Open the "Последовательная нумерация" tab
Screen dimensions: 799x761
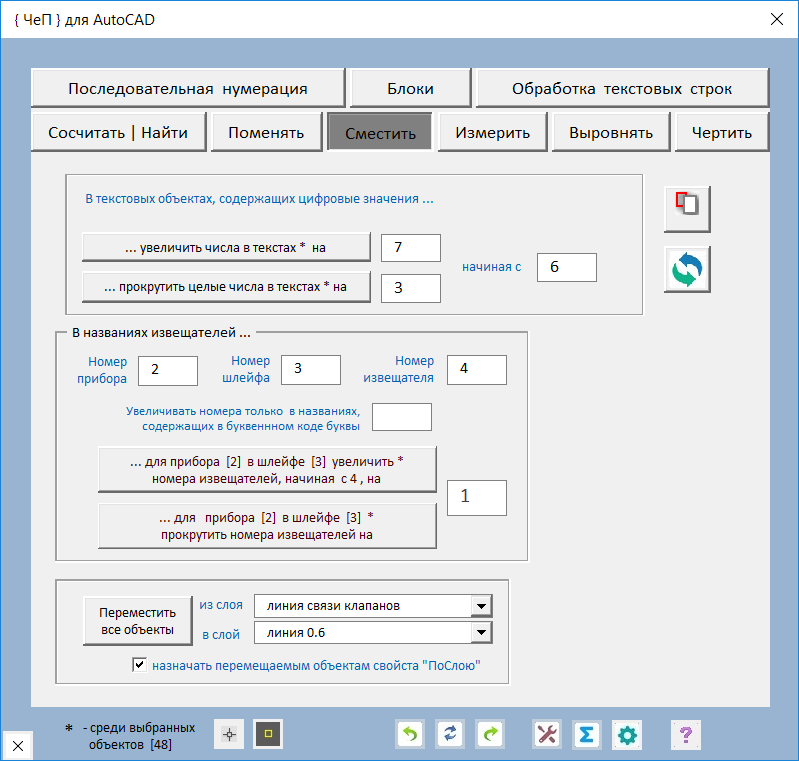(x=188, y=88)
